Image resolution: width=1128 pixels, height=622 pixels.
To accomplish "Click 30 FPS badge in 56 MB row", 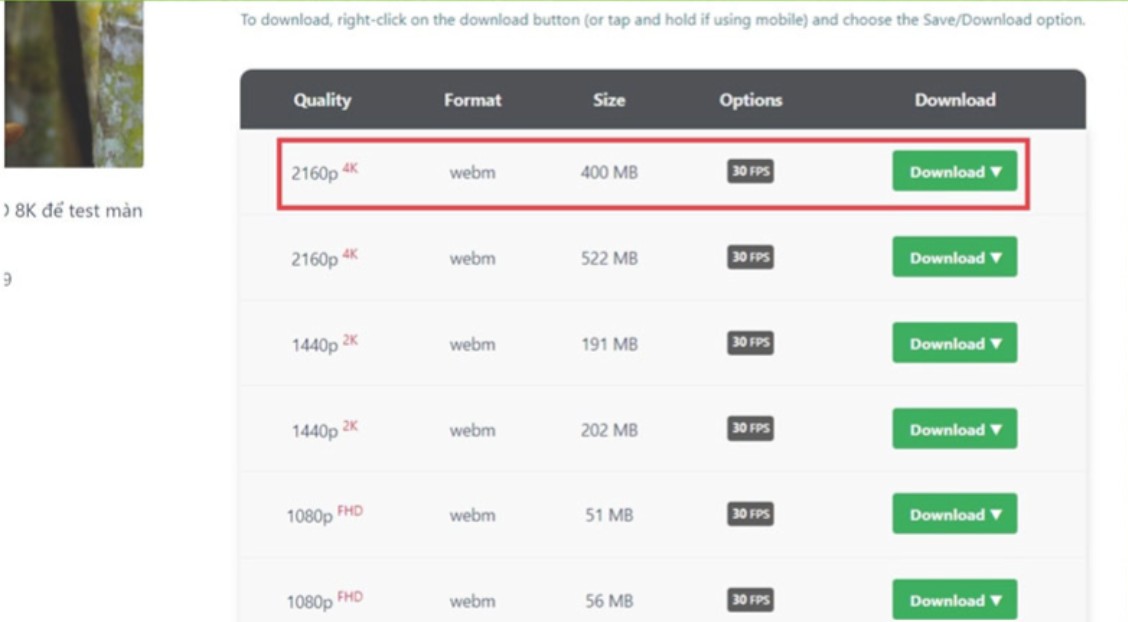I will (750, 600).
